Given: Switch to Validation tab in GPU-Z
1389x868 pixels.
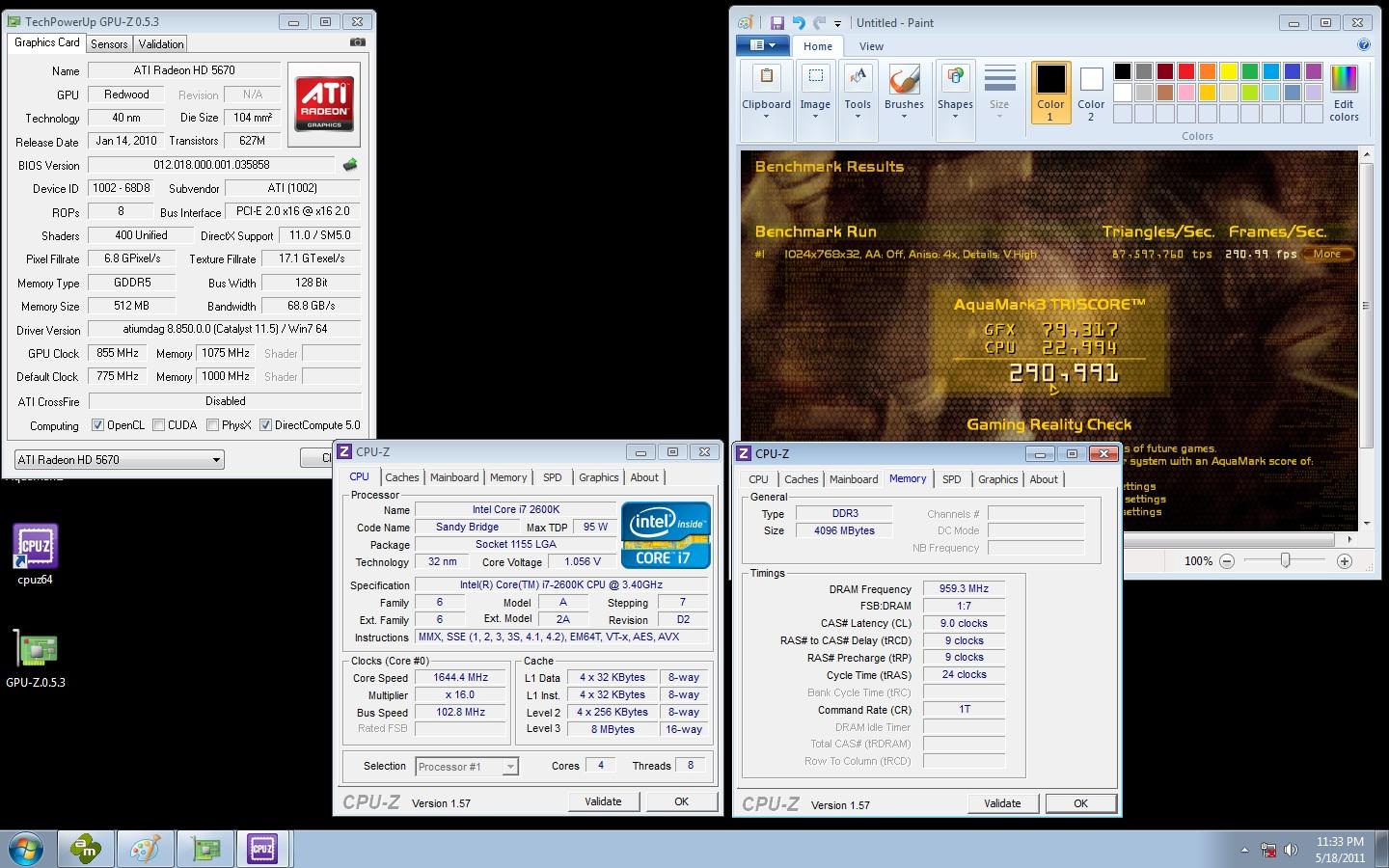Looking at the screenshot, I should 160,44.
